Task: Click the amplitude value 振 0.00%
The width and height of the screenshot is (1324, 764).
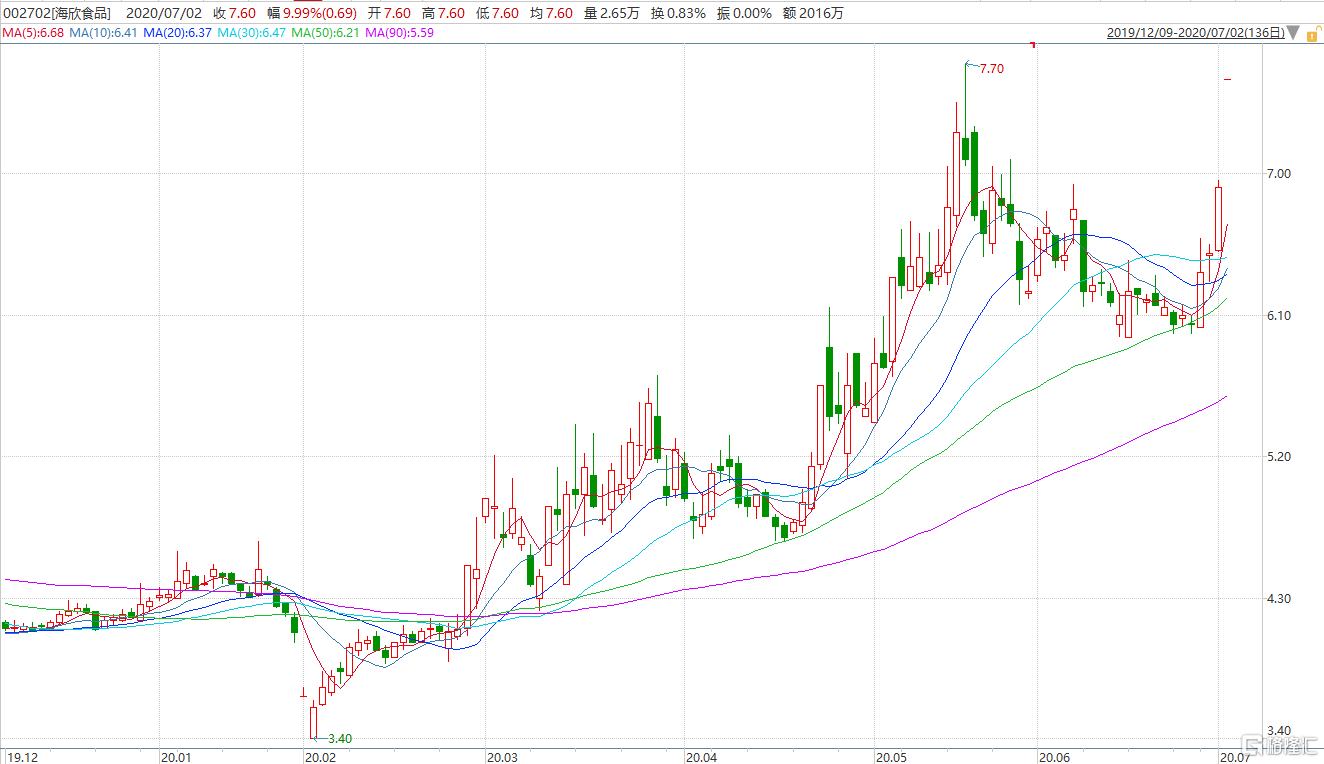Action: click(744, 13)
